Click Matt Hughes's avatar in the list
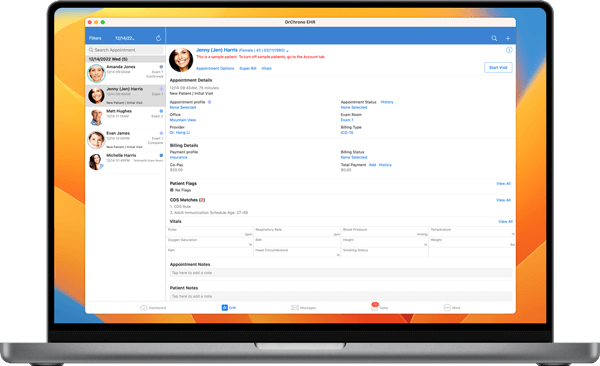 click(96, 118)
